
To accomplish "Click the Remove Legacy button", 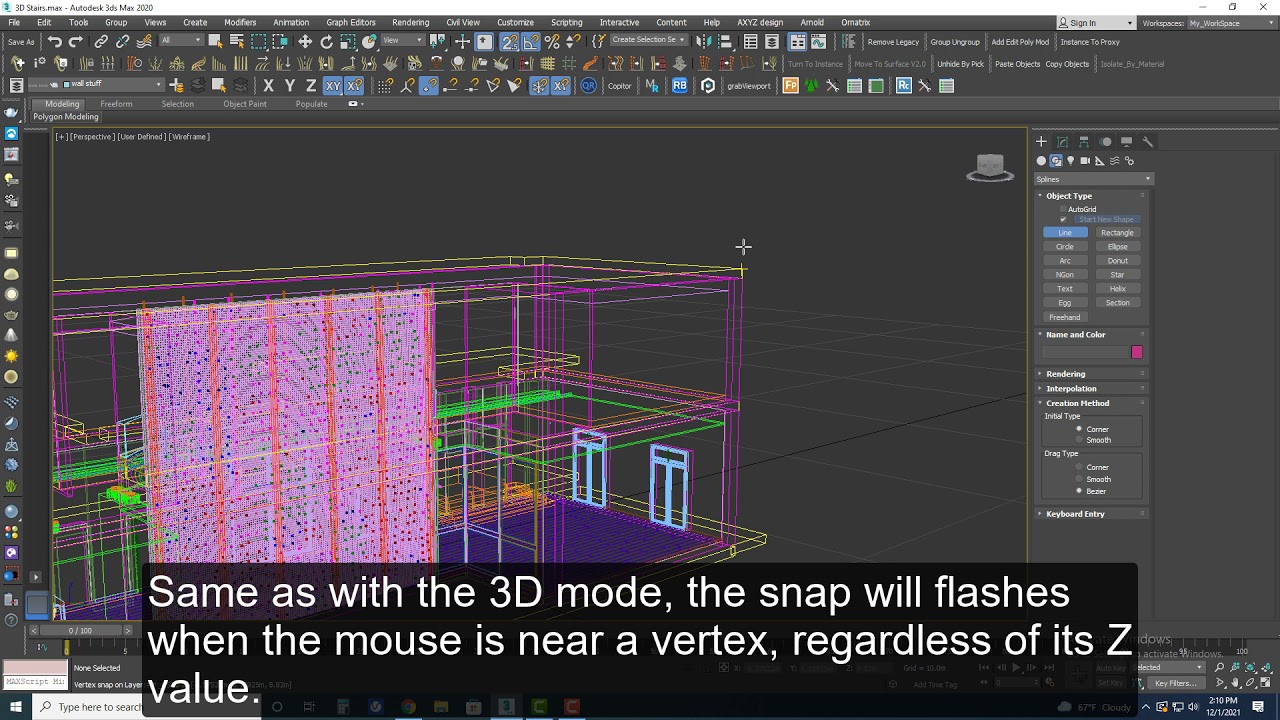I will coord(893,42).
